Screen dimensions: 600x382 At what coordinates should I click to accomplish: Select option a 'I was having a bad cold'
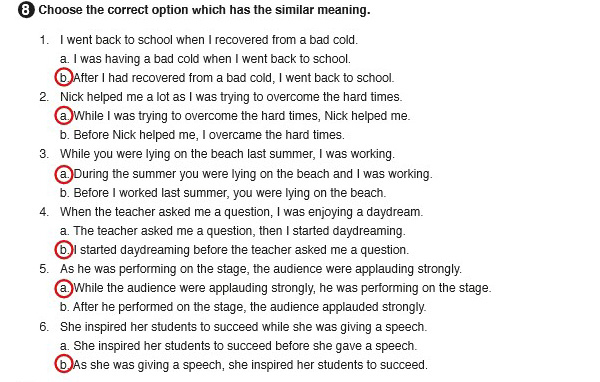coord(205,59)
